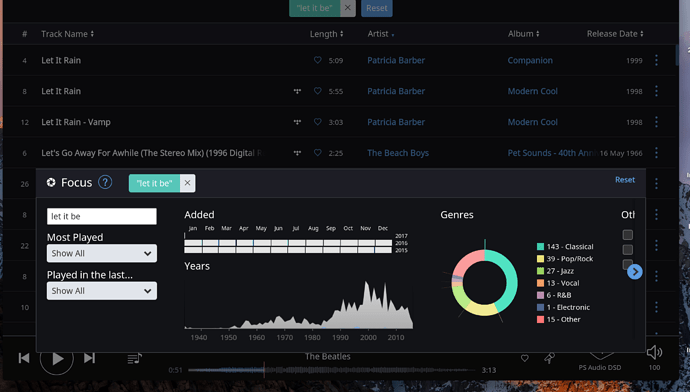Image resolution: width=690 pixels, height=392 pixels.
Task: Click the Reset link in the Focus panel
Action: [x=625, y=180]
